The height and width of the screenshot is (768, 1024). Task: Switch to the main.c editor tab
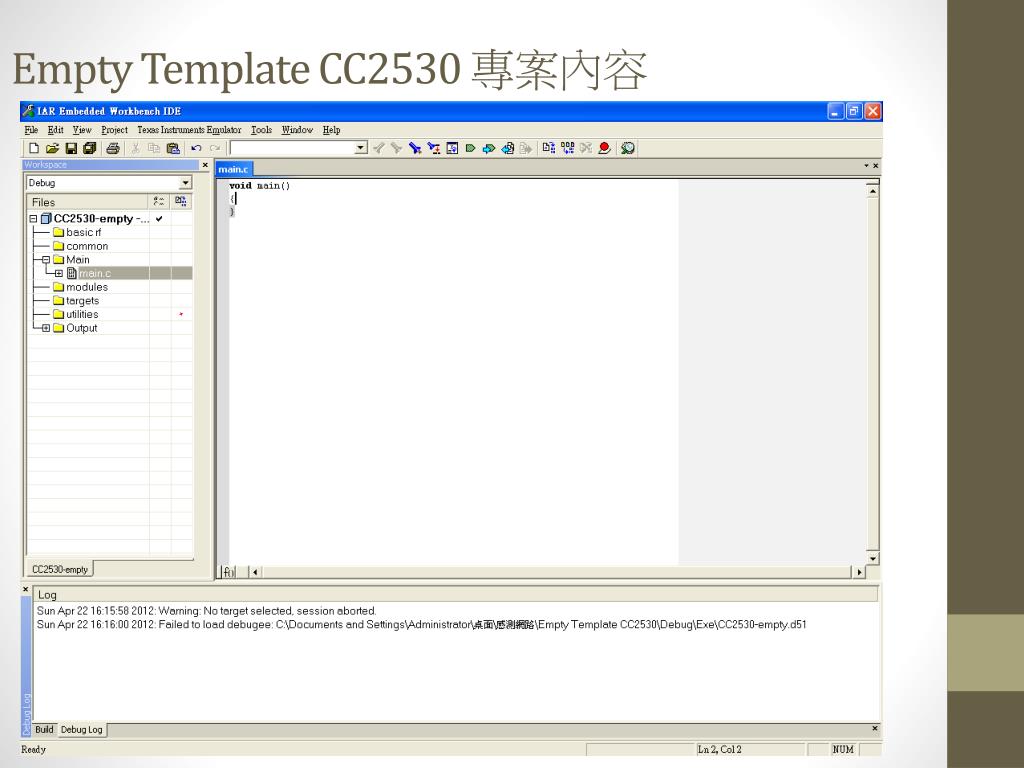(233, 169)
